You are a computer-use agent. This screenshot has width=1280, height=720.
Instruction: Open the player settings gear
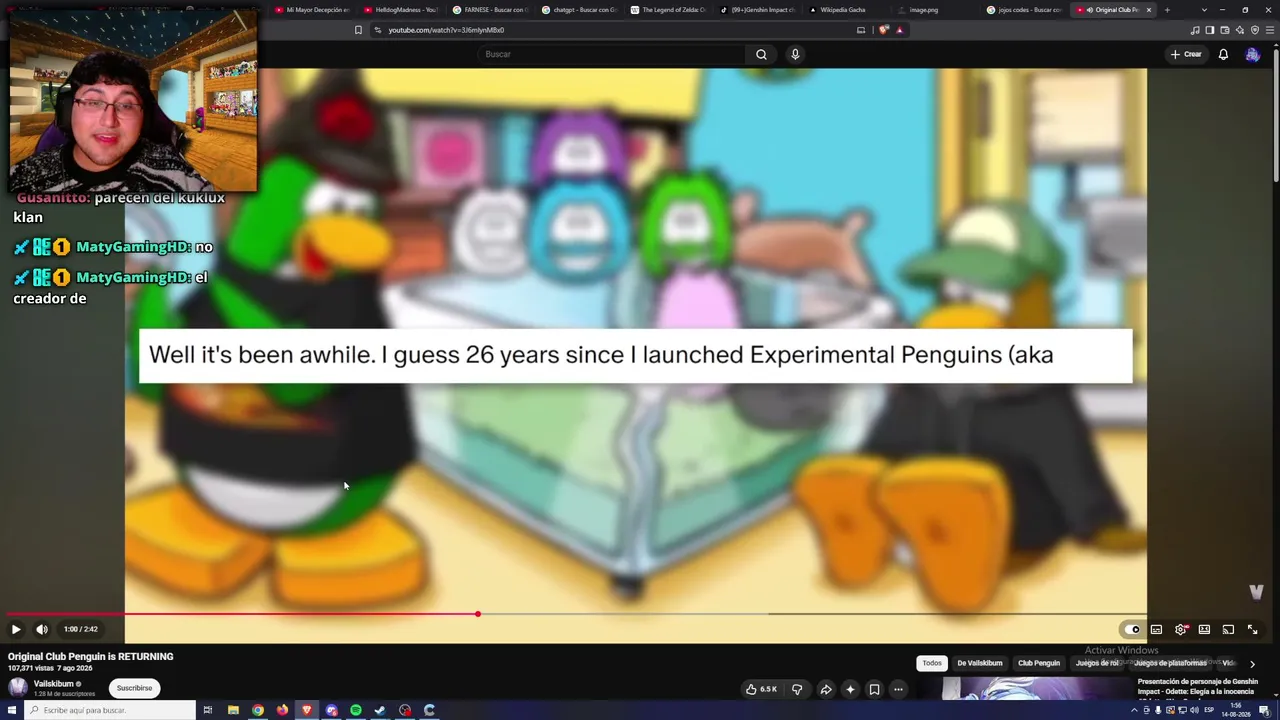coord(1180,629)
